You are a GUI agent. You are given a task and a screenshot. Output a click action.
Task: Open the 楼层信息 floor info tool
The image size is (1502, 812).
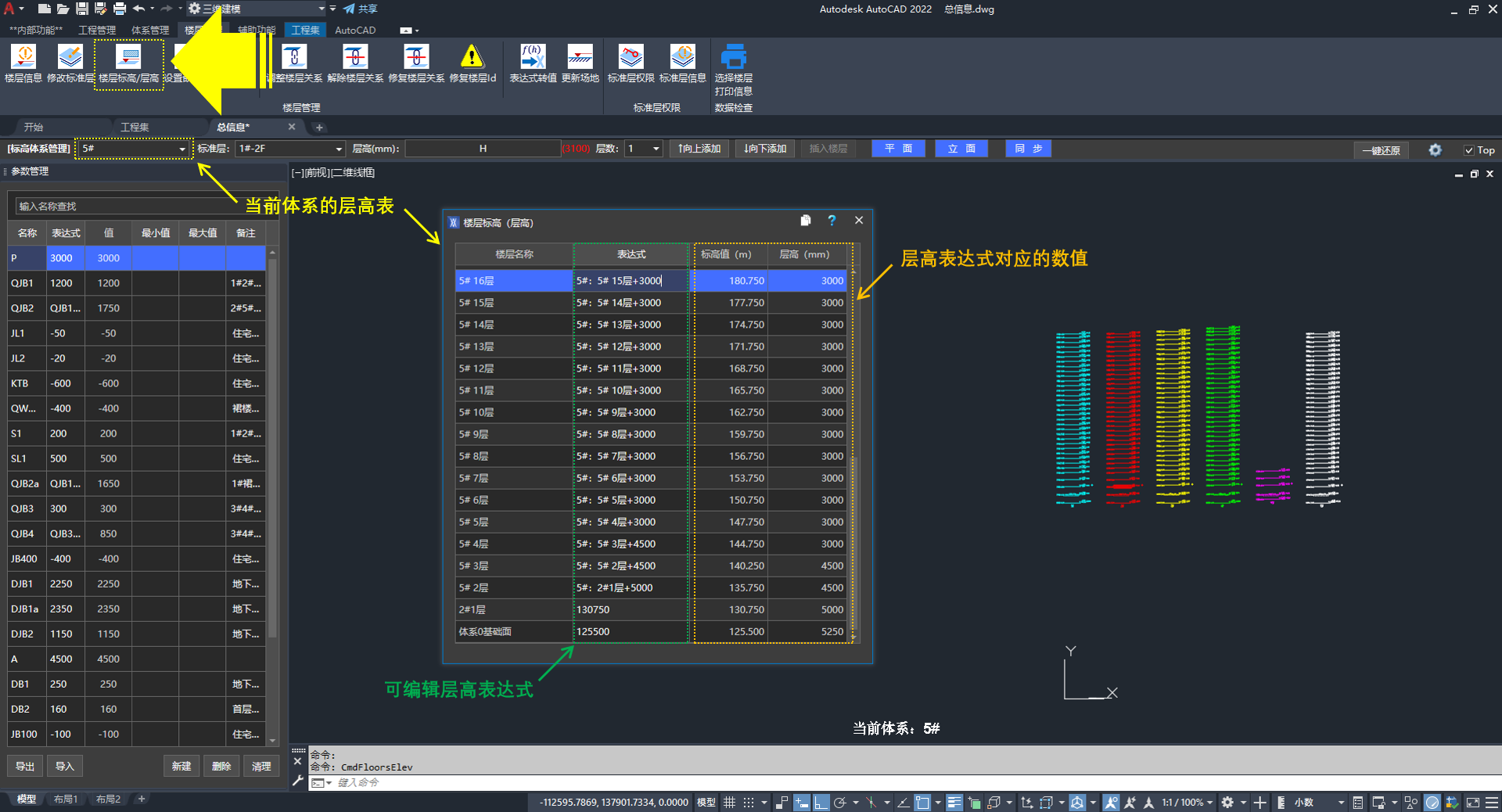pos(23,63)
